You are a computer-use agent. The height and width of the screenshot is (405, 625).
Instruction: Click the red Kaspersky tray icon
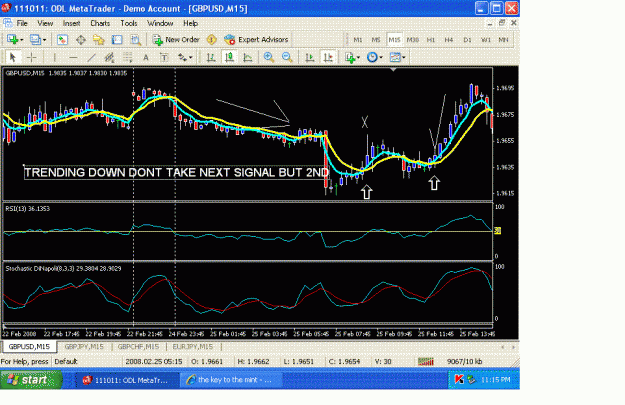point(458,379)
